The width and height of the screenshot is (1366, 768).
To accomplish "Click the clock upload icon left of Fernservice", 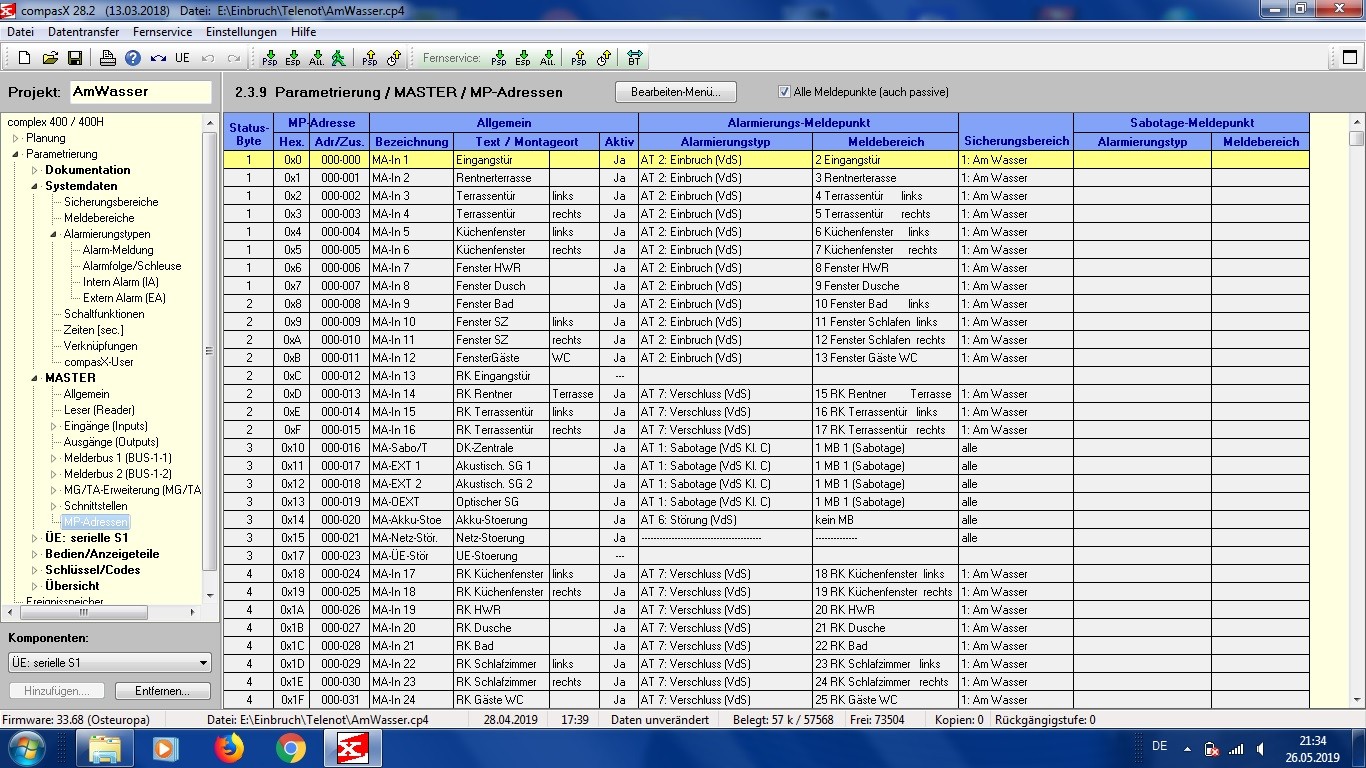I will (394, 58).
